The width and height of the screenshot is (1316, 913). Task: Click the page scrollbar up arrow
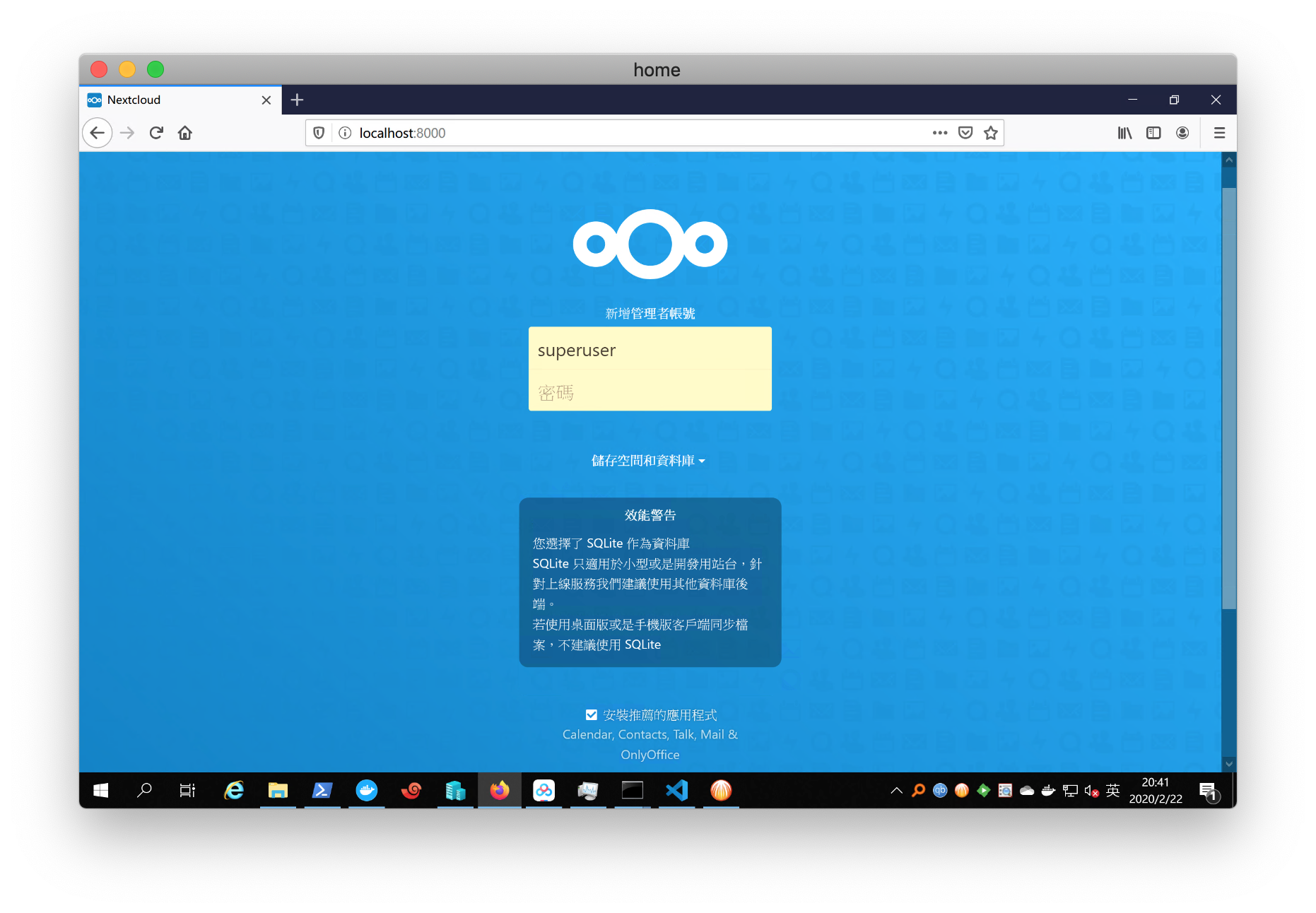[x=1229, y=160]
